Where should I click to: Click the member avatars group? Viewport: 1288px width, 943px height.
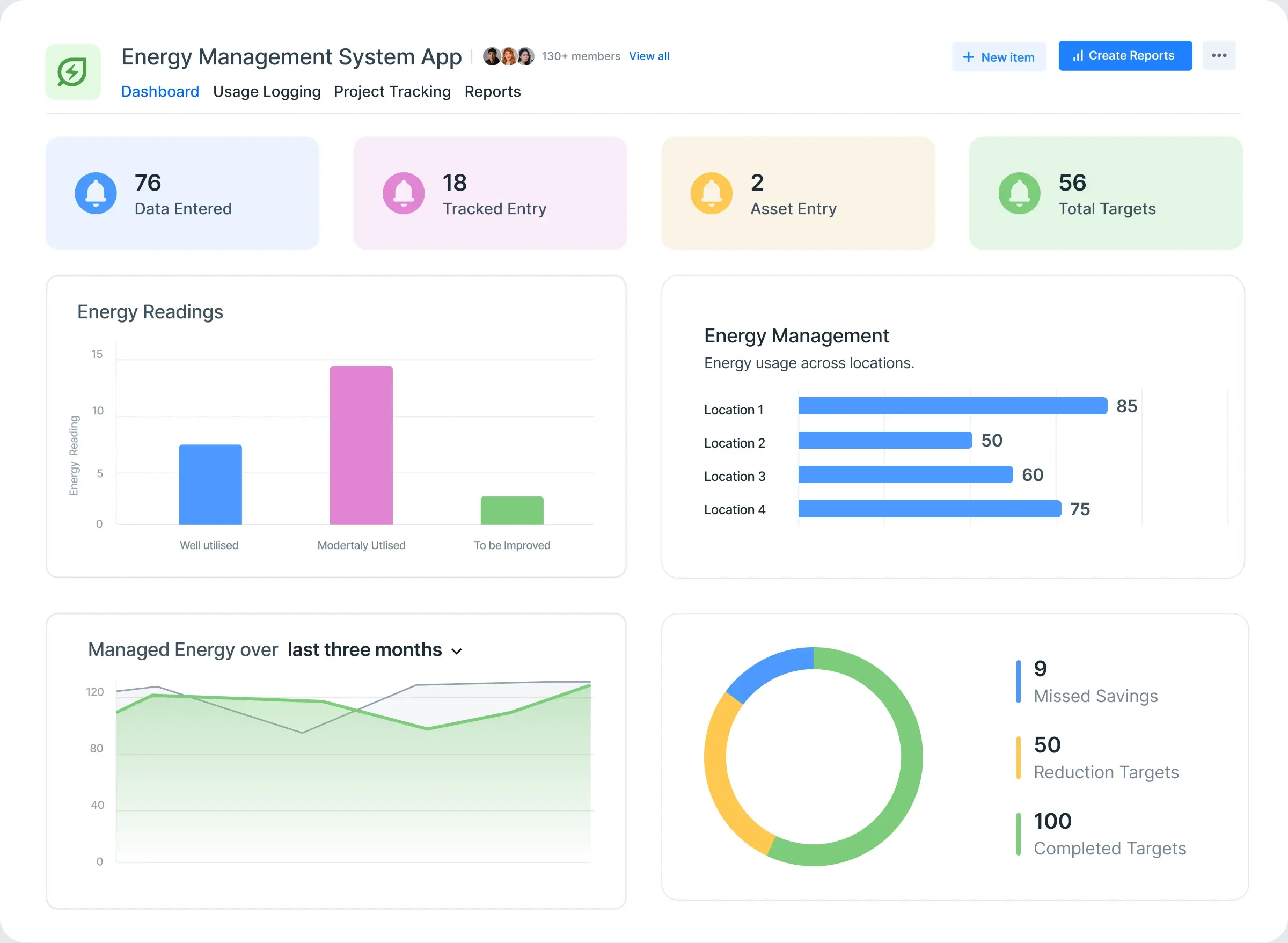(x=508, y=56)
